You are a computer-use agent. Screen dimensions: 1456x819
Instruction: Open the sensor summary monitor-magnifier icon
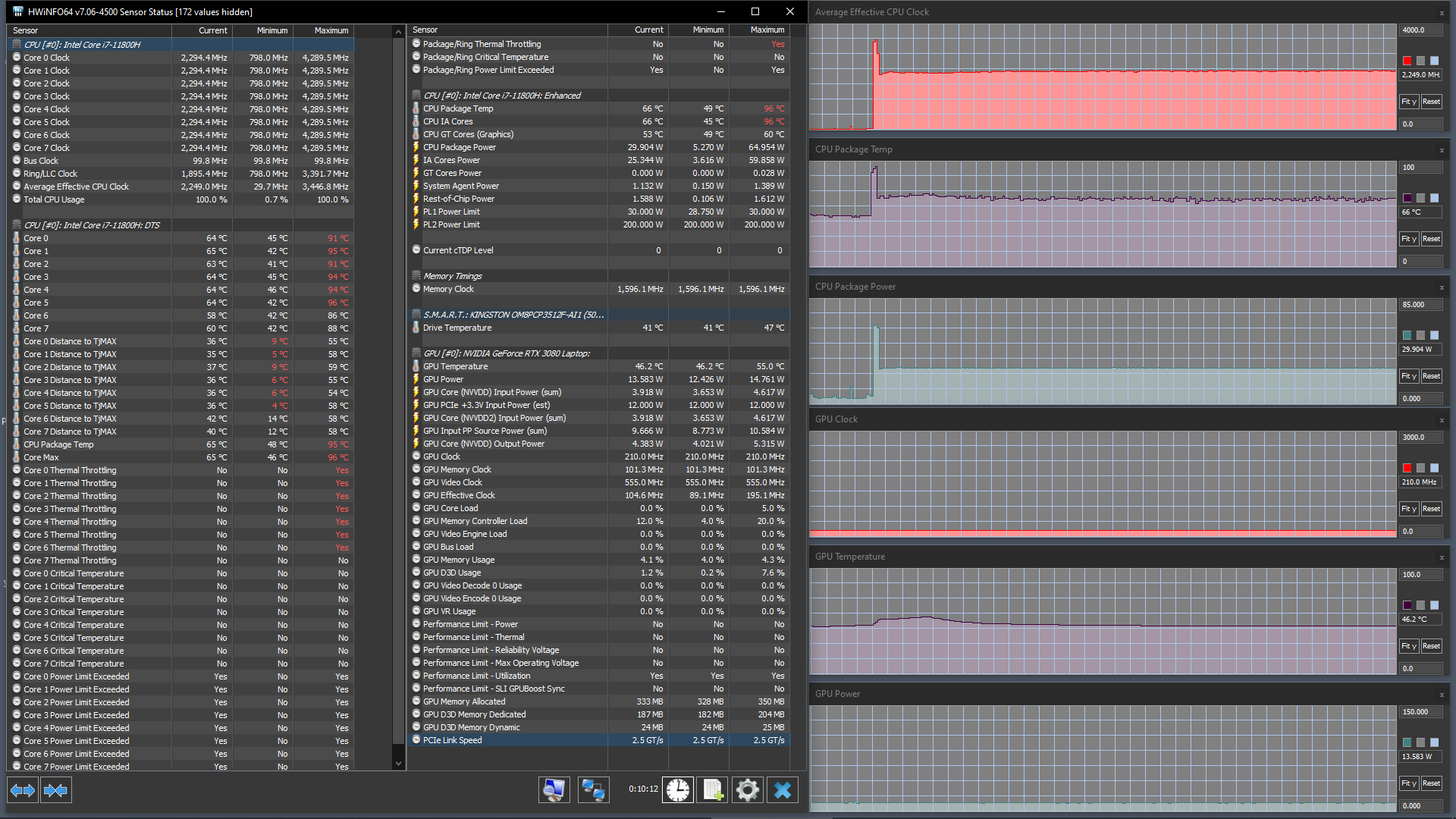554,790
